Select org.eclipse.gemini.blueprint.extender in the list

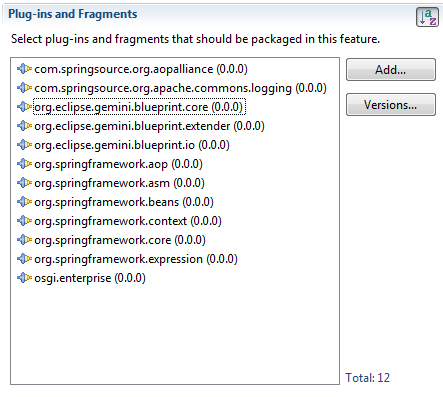coord(149,126)
